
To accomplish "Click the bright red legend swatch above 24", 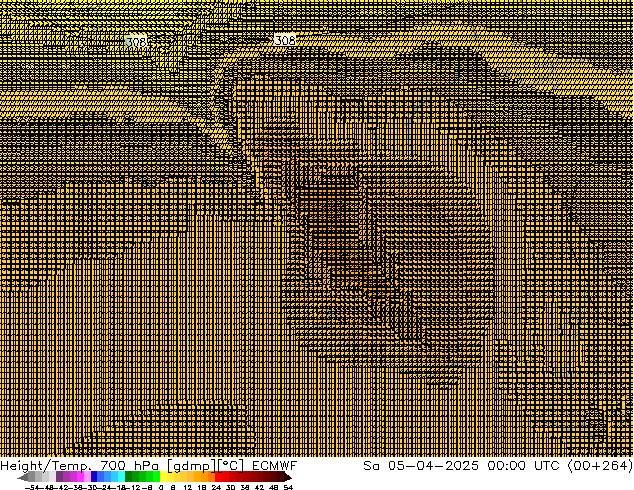I will 218,477.
